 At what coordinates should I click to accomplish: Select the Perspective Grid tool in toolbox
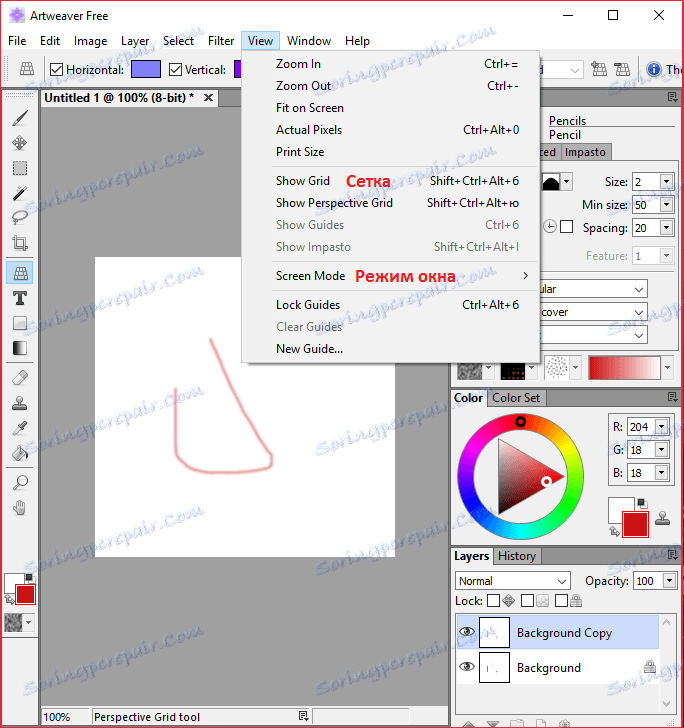click(20, 273)
